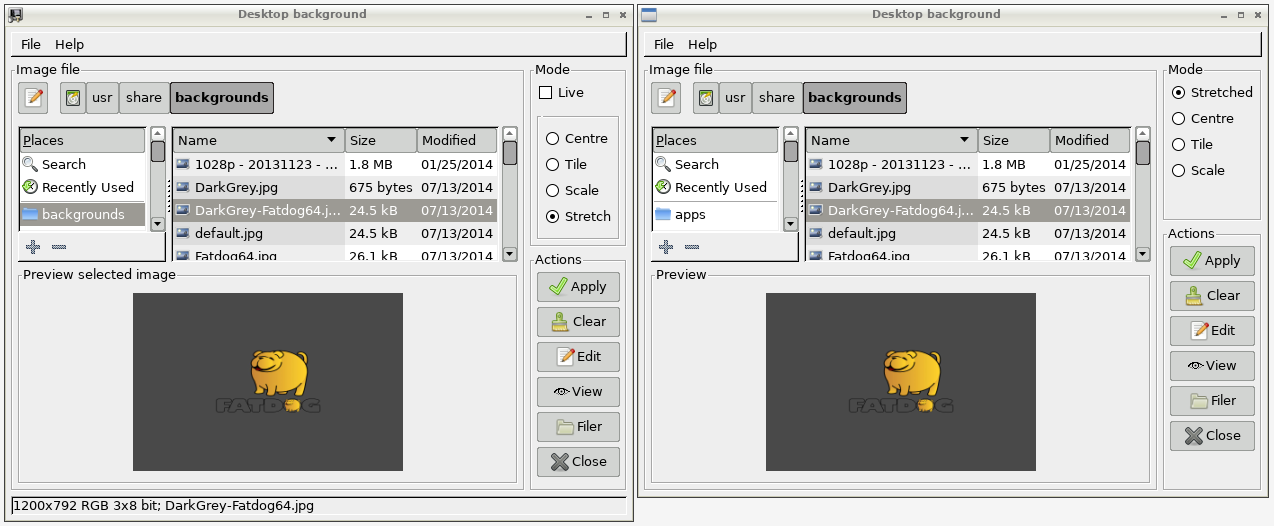Click the Name column sort arrow in right window

964,140
